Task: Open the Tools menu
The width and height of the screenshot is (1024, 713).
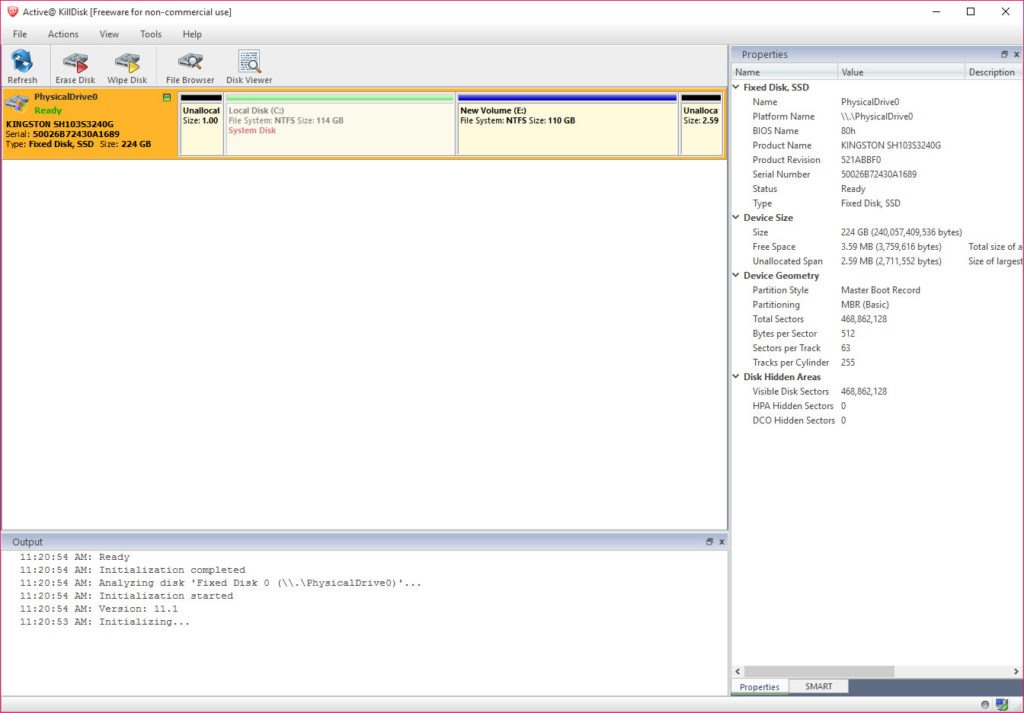Action: 150,34
